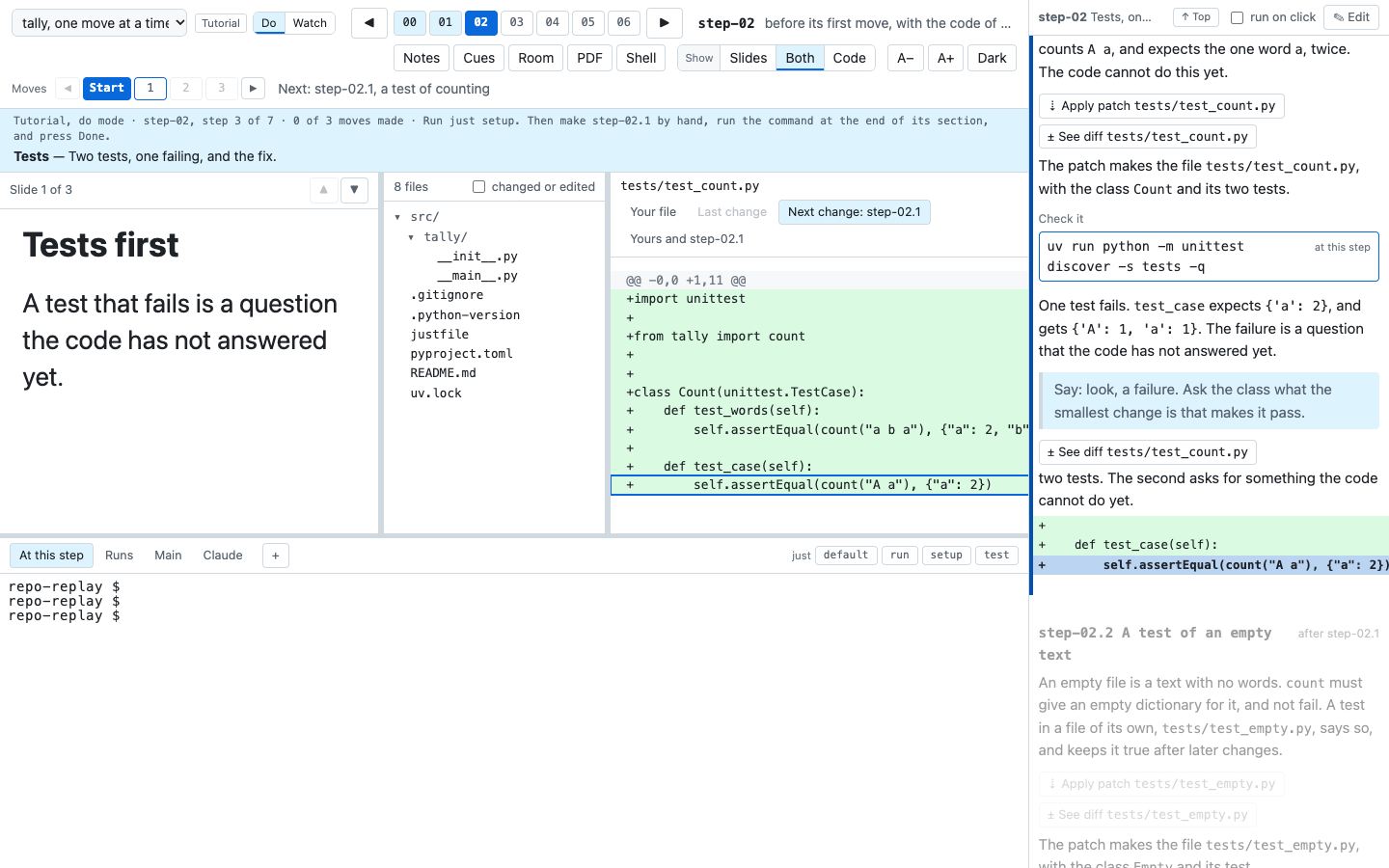Click the Start move button

(107, 89)
